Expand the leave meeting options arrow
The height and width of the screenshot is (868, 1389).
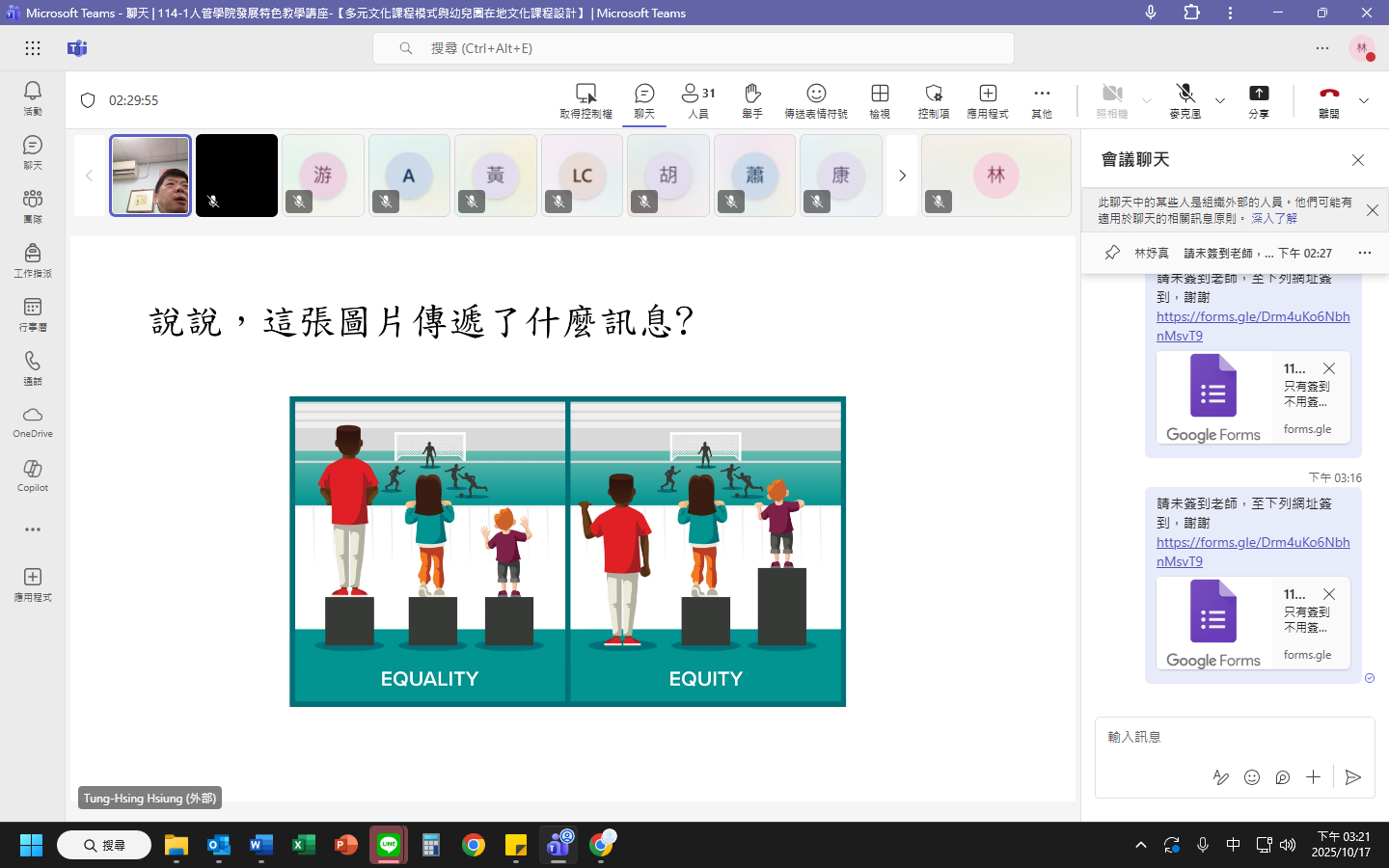tap(1364, 100)
